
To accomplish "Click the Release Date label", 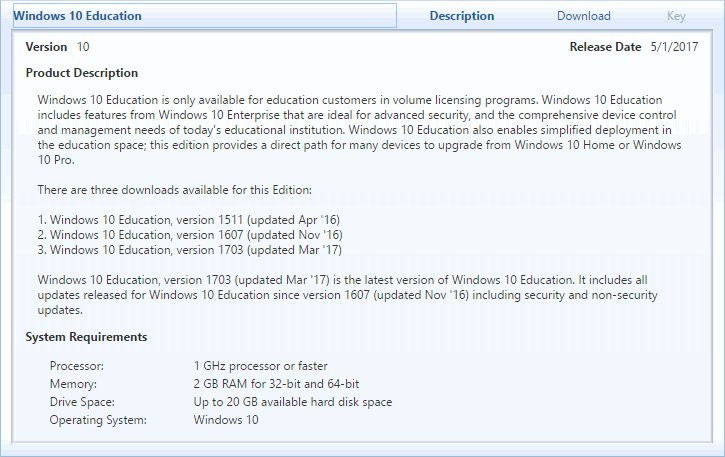I will 605,47.
